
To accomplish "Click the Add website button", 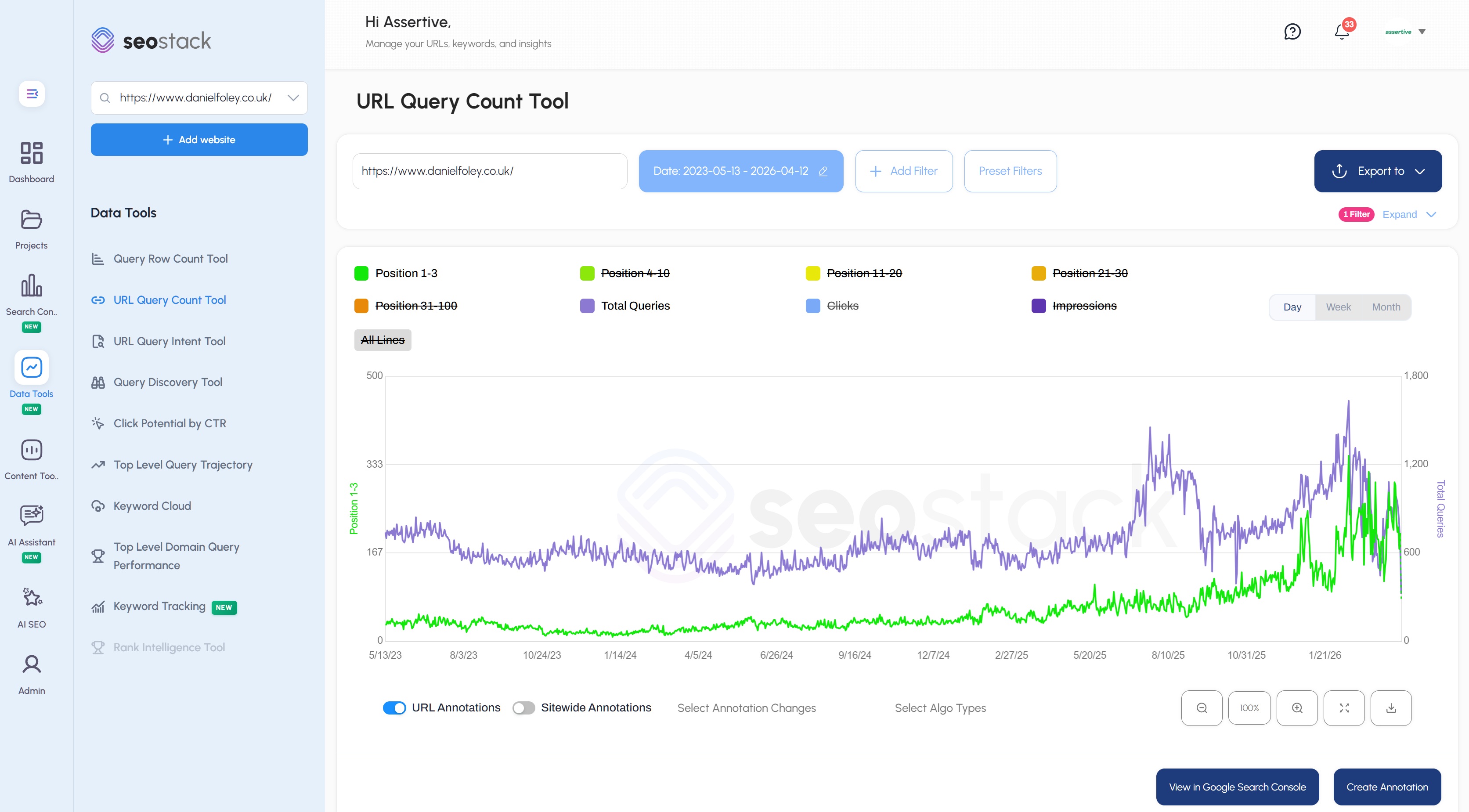I will (199, 139).
